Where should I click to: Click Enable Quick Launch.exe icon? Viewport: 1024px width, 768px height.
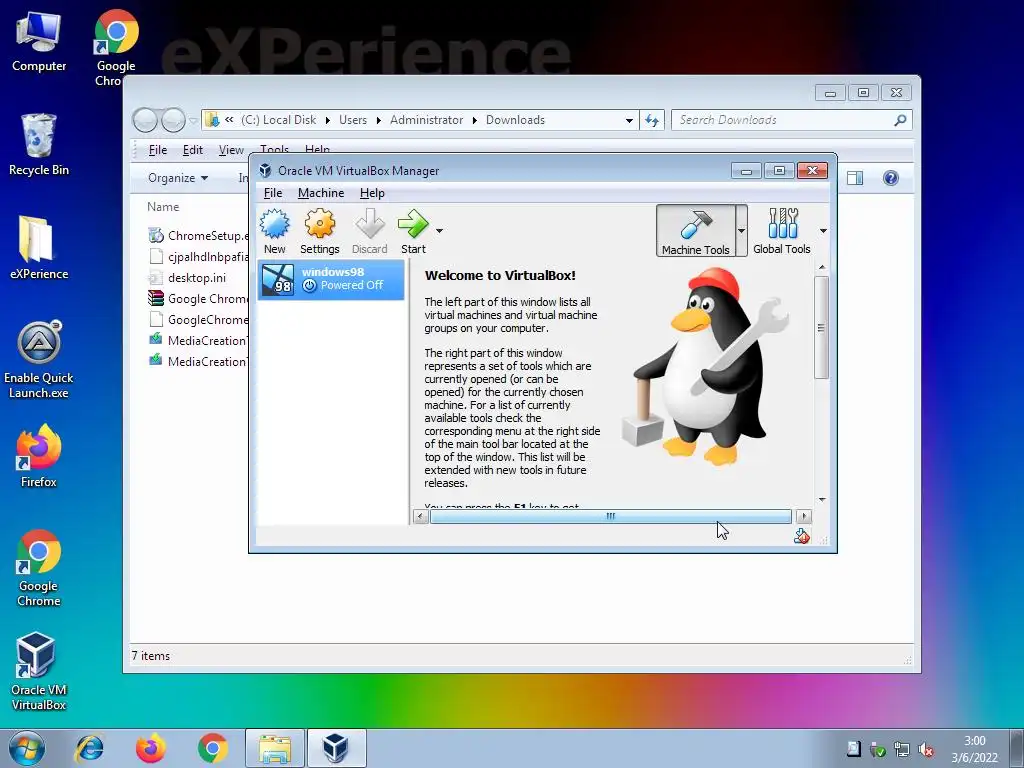tap(39, 359)
